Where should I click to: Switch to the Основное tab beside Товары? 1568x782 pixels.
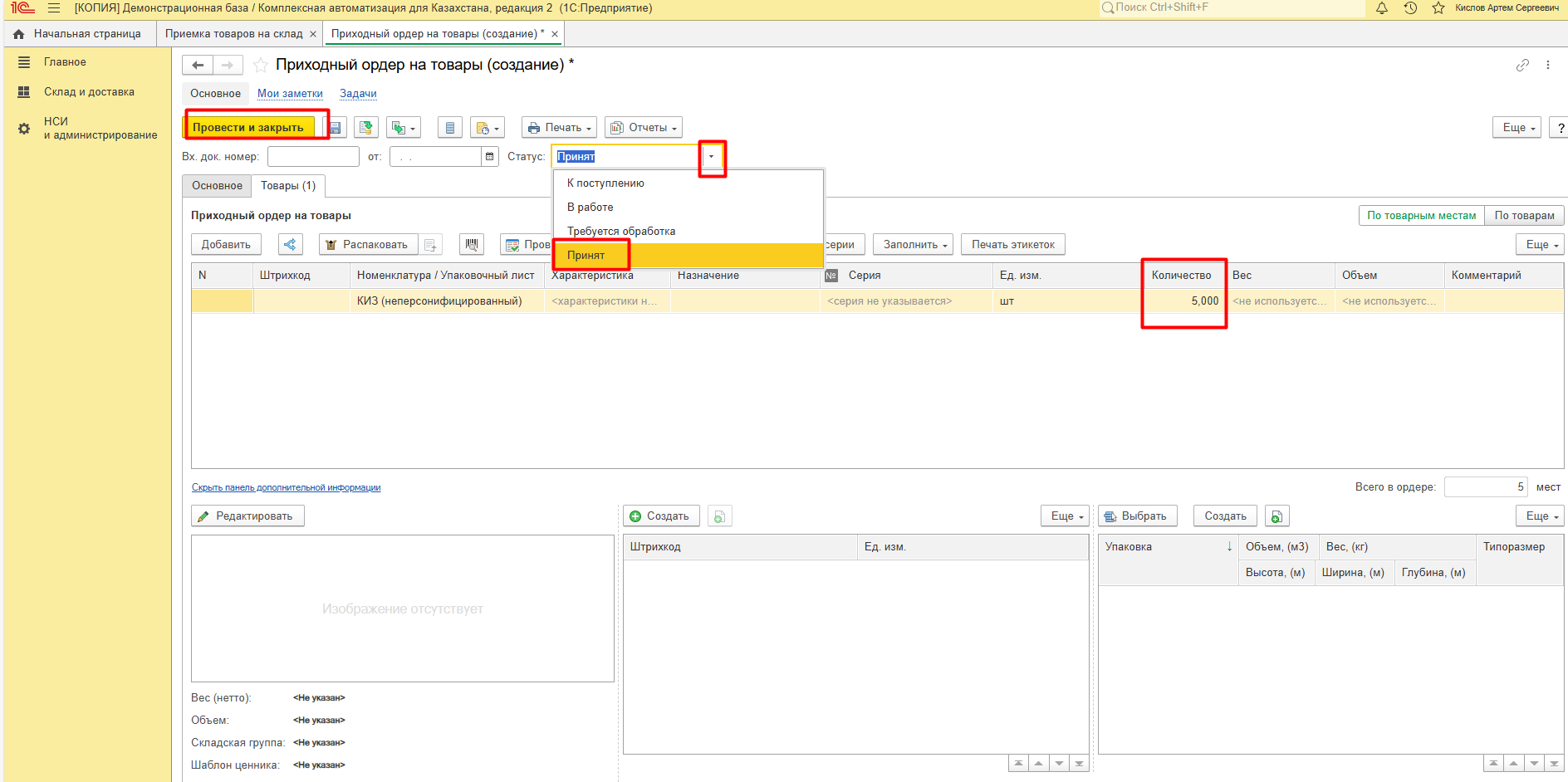217,186
